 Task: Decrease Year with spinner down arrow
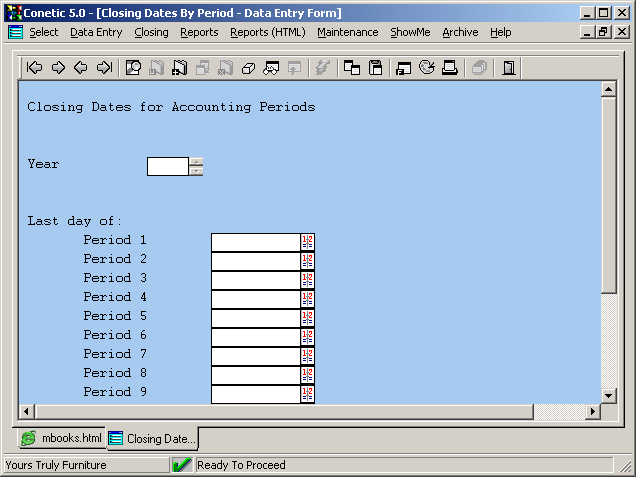pyautogui.click(x=197, y=171)
